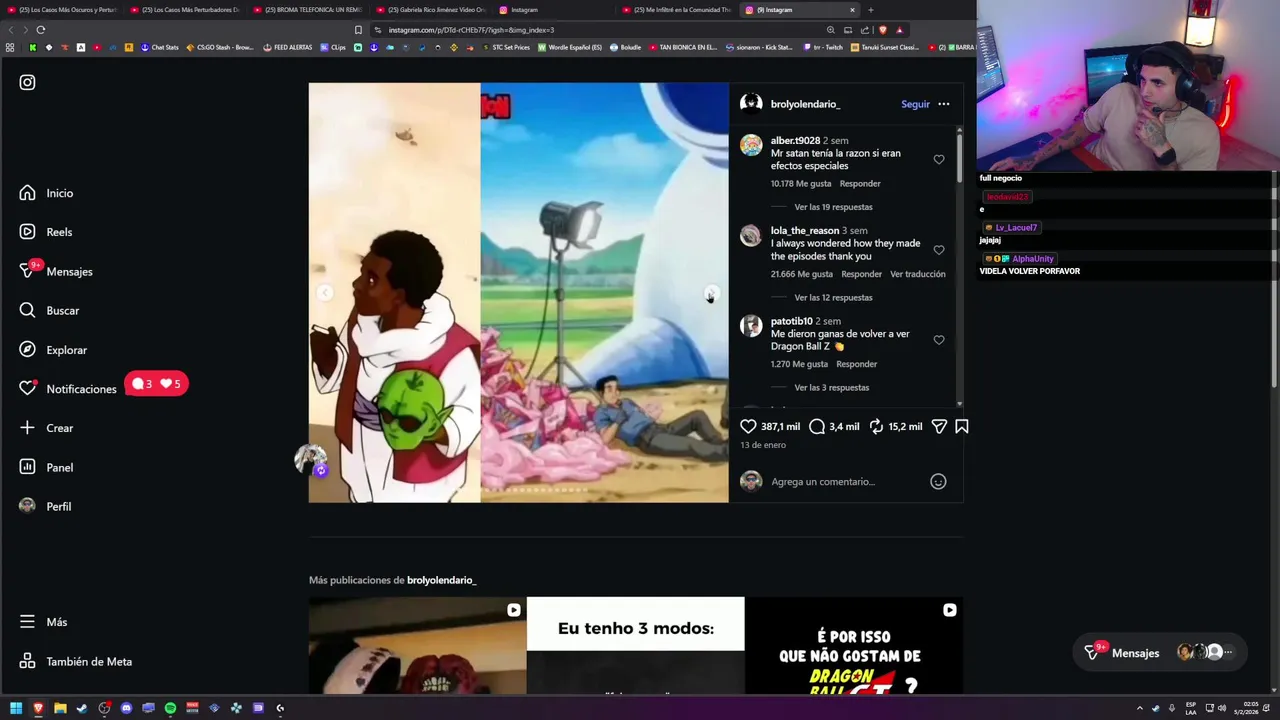Click the 21.666 Me gusta count

801,274
